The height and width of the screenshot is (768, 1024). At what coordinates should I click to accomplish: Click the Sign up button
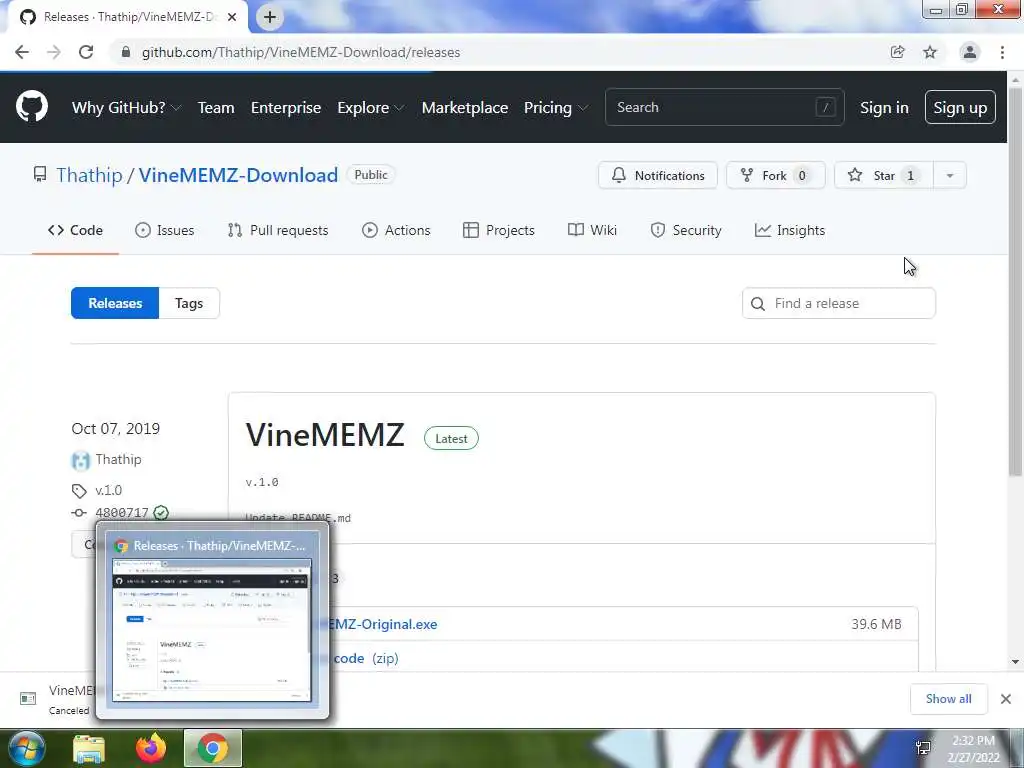(960, 107)
